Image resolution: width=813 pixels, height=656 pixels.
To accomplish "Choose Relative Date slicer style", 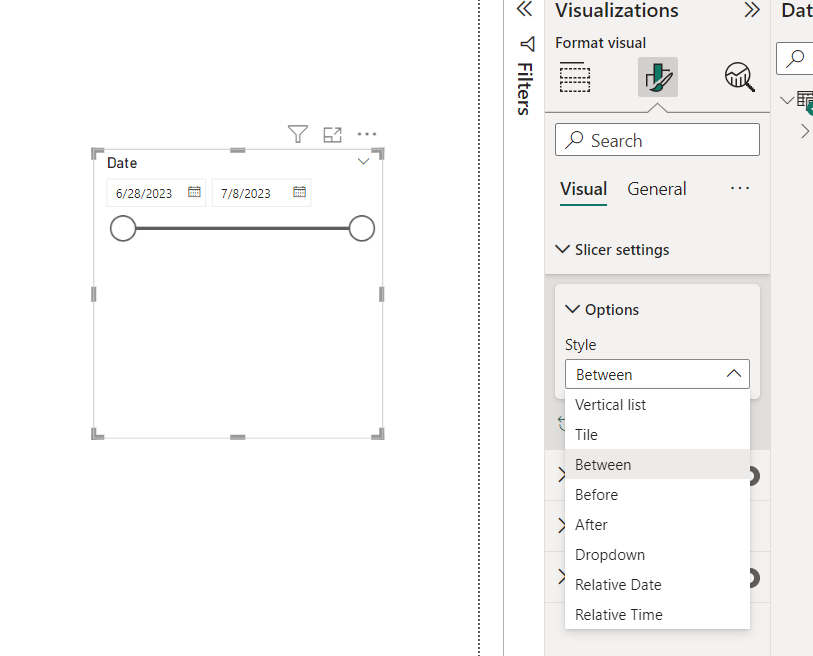I will coord(657,584).
